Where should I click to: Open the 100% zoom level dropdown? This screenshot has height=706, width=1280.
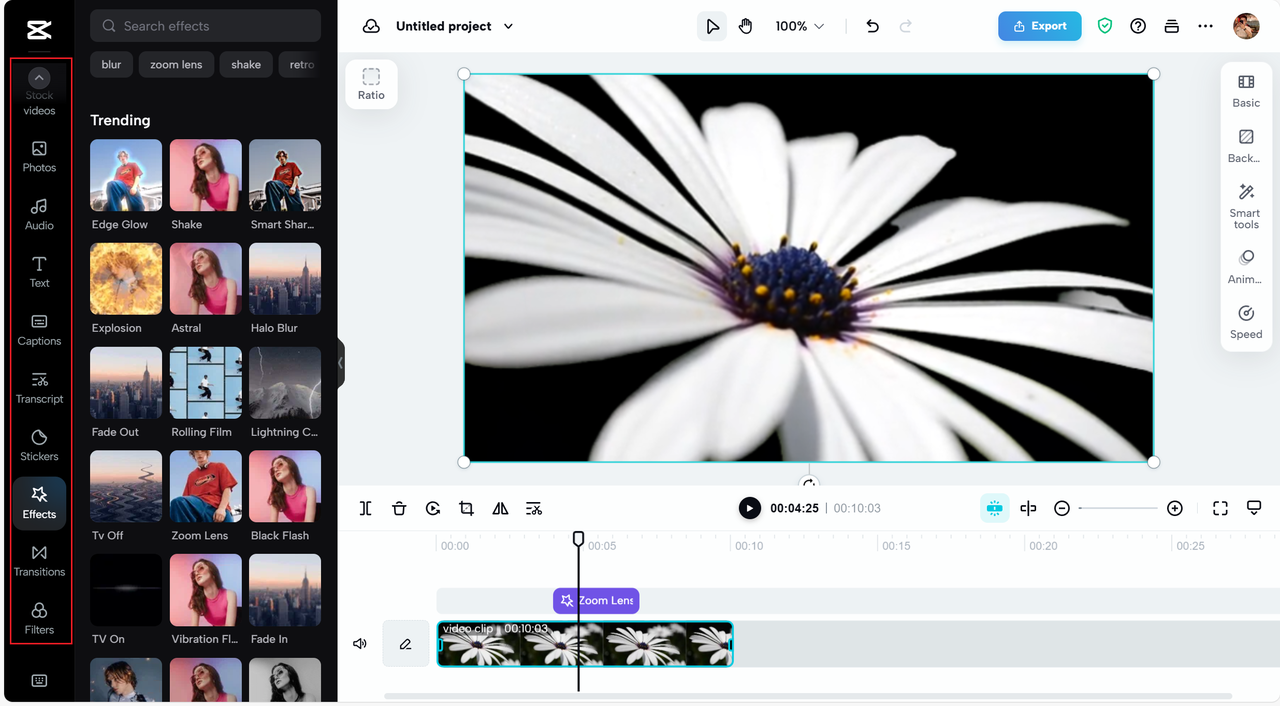[800, 26]
